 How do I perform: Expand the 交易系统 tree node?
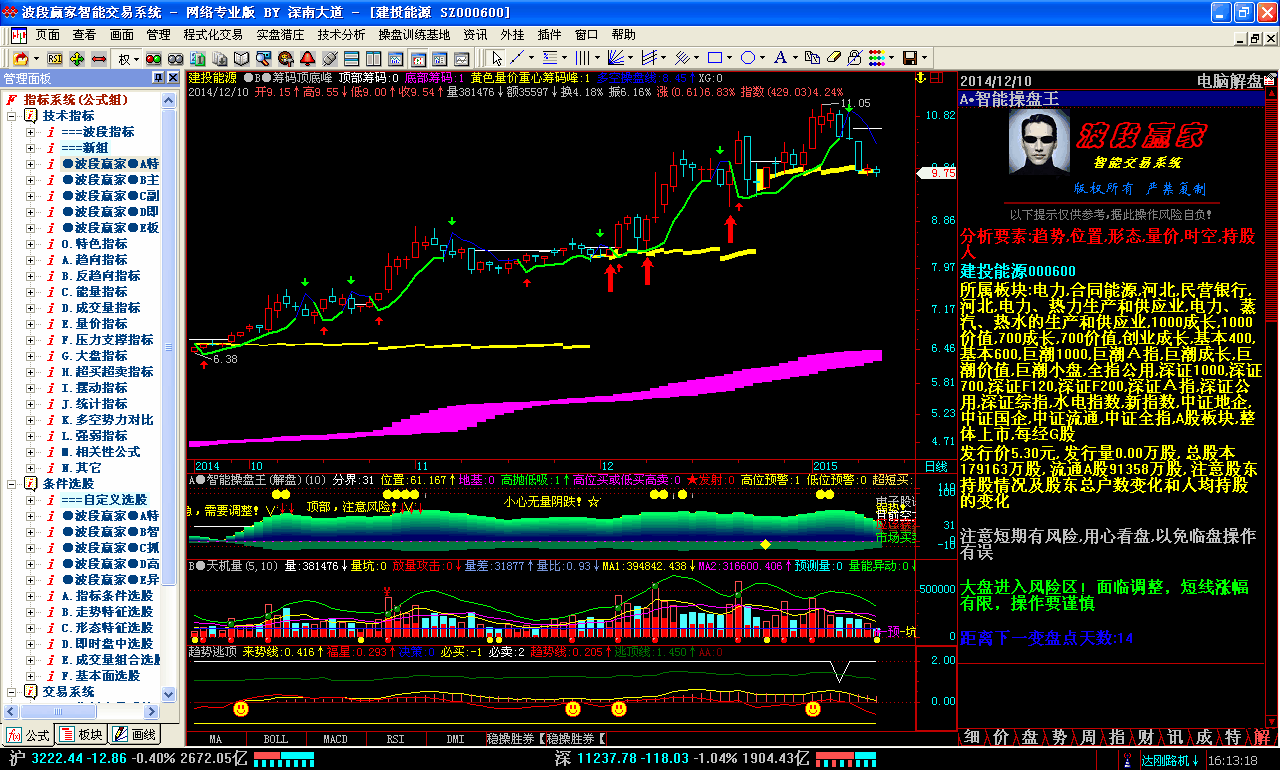pyautogui.click(x=11, y=692)
